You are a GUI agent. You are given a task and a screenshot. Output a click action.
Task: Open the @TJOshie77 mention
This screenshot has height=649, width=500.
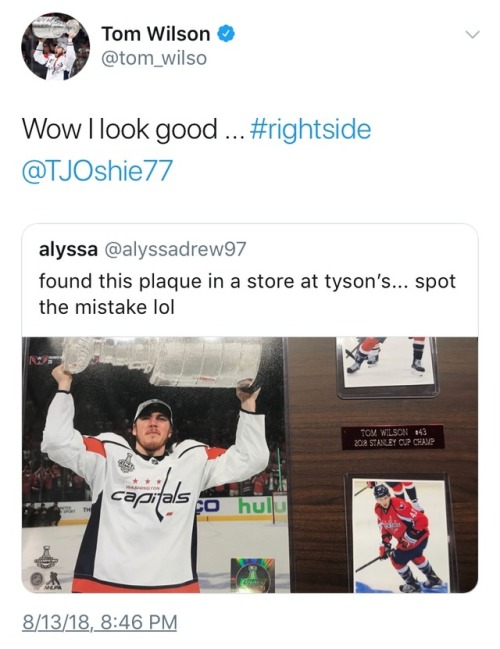[97, 171]
